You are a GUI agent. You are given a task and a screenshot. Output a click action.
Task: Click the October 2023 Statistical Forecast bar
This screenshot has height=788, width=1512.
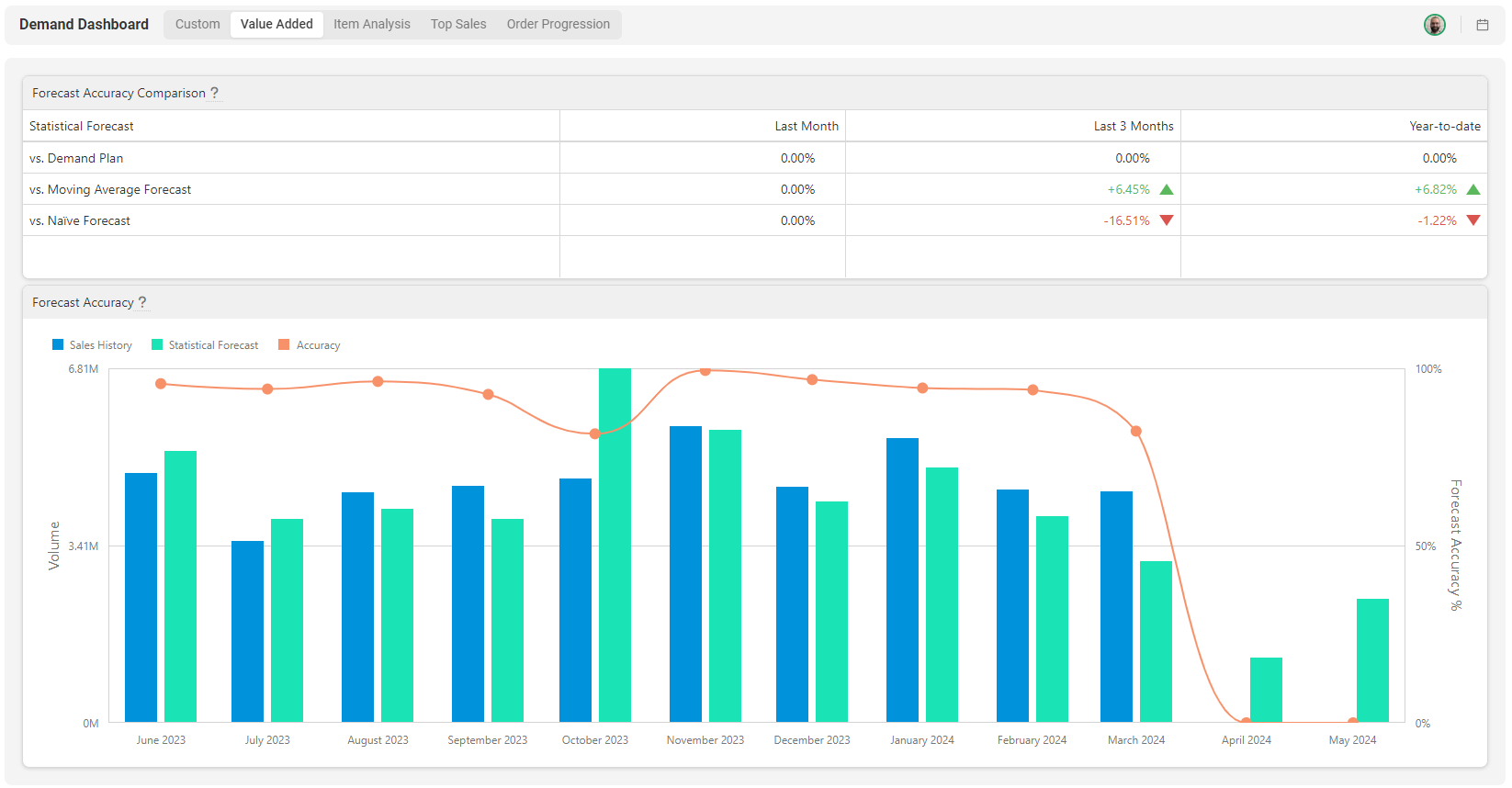coord(615,546)
